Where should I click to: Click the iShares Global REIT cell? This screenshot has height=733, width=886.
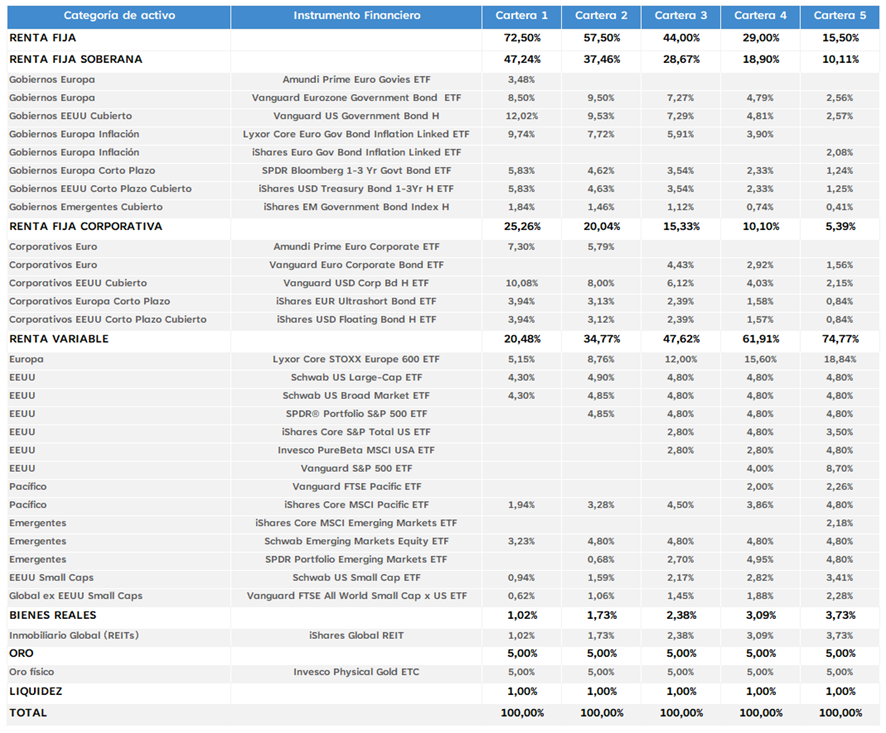tap(357, 636)
